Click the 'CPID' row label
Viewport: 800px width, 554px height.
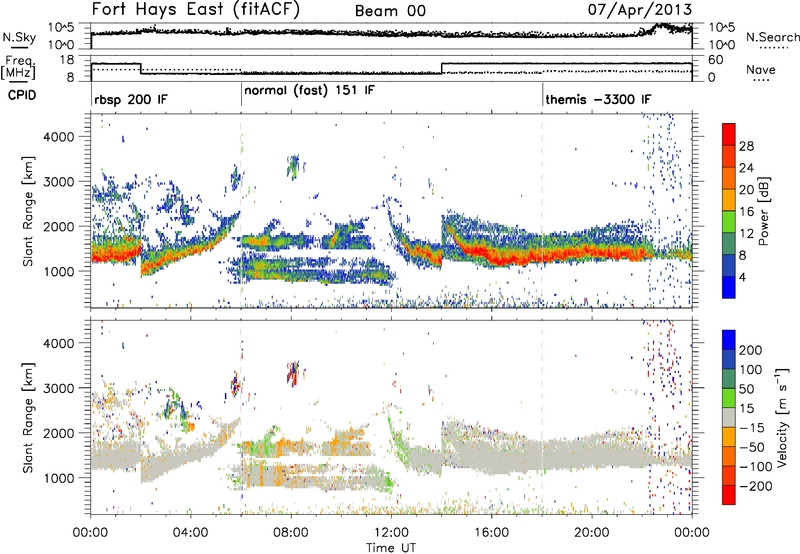coord(22,95)
